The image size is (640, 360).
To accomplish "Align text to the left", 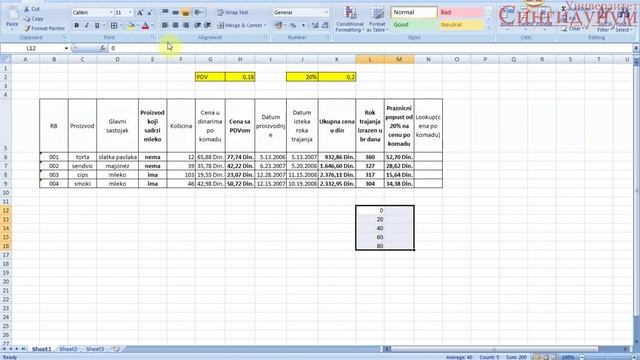I will coord(165,25).
